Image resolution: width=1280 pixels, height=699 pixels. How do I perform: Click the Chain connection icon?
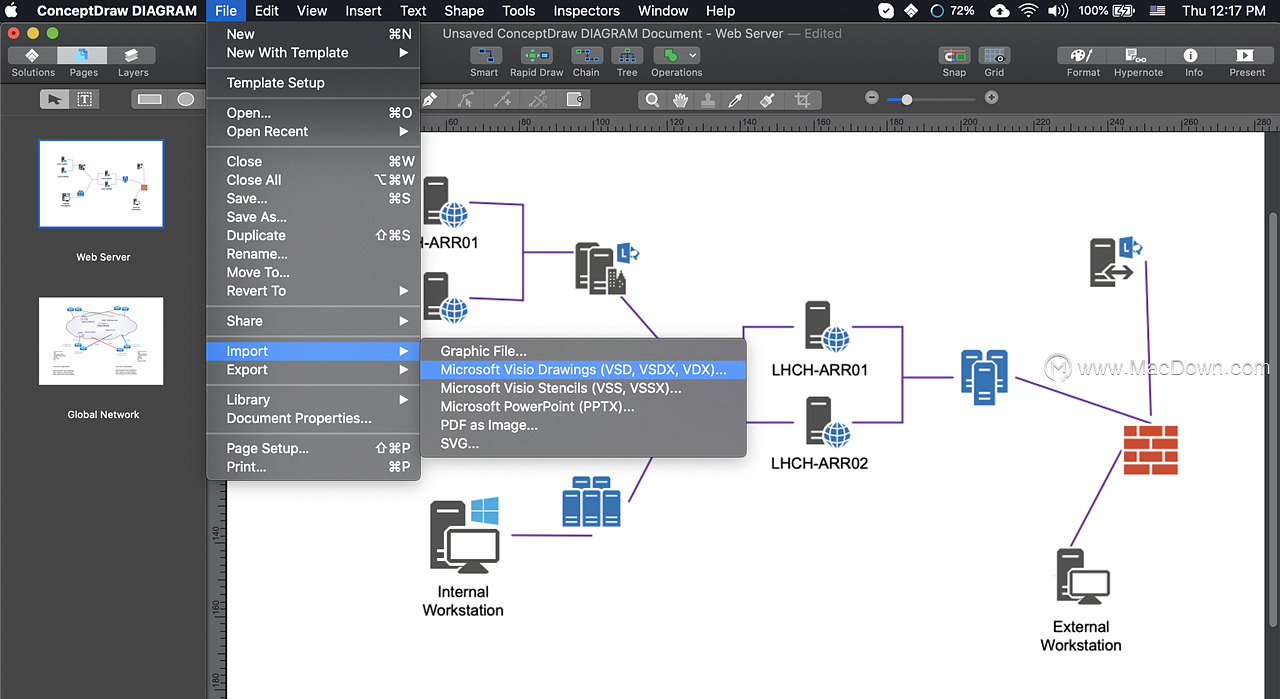point(587,56)
